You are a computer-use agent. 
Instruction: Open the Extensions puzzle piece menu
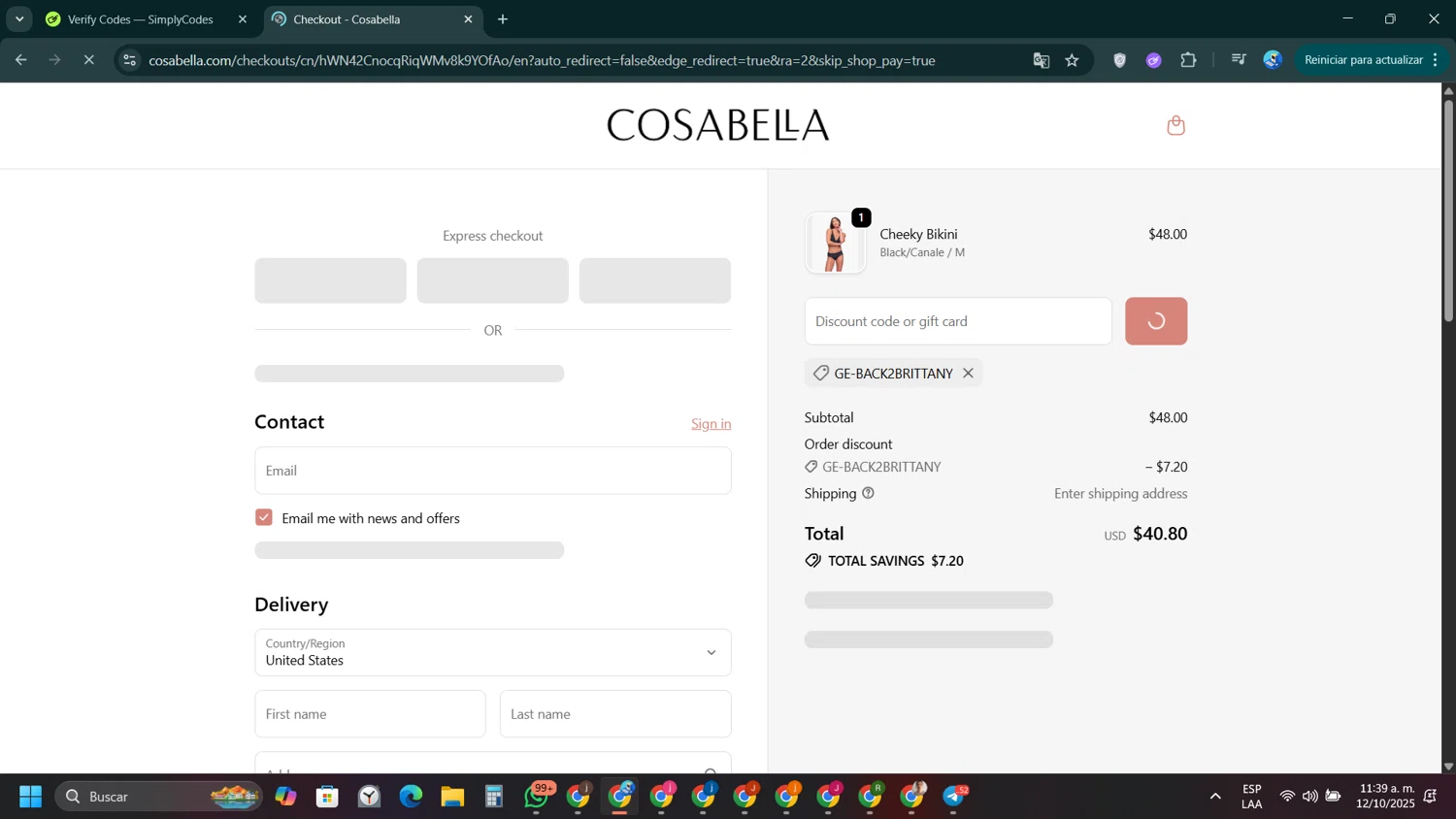[1188, 60]
